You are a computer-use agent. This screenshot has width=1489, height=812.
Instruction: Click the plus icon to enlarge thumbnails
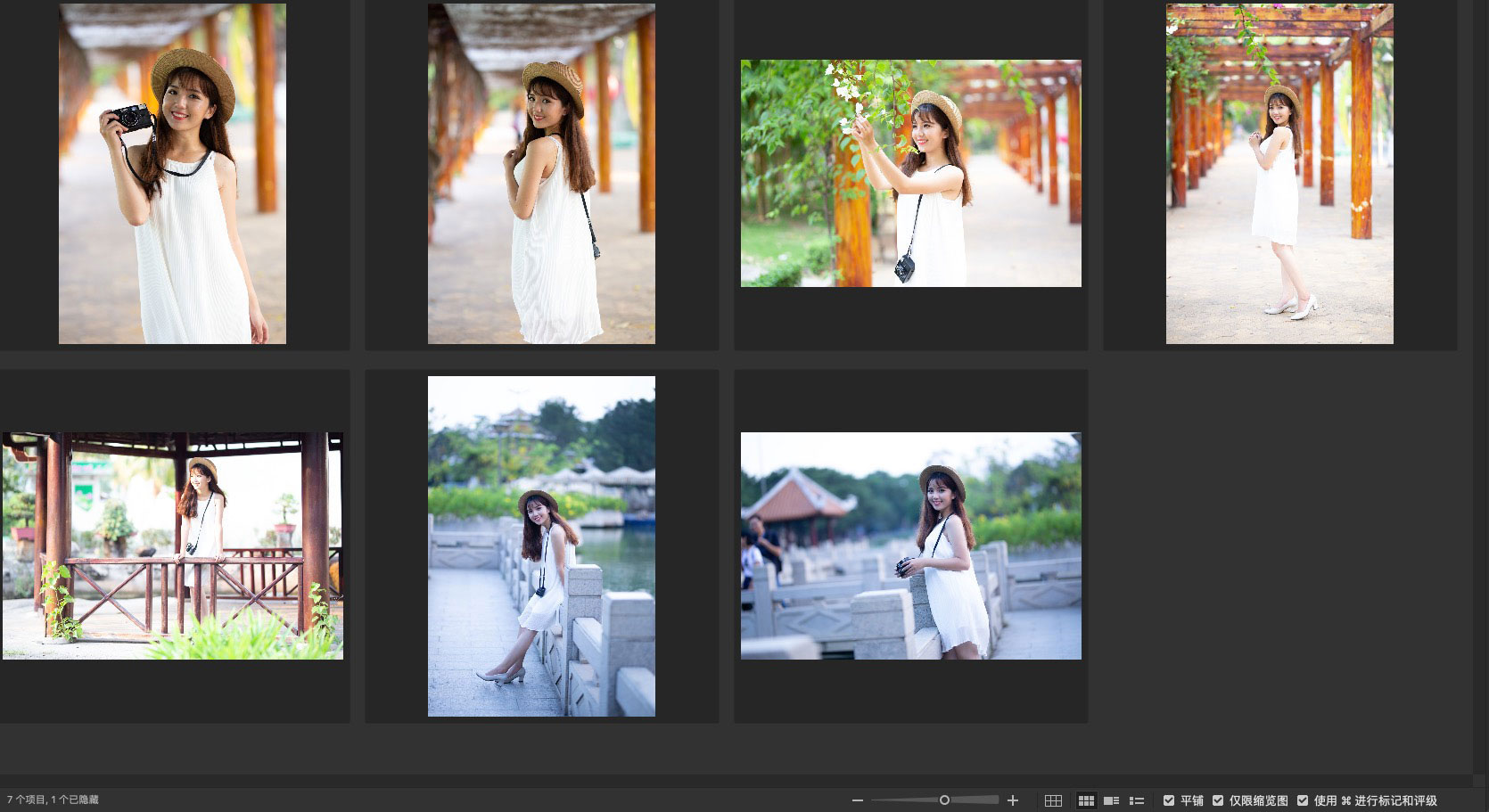tap(1012, 800)
